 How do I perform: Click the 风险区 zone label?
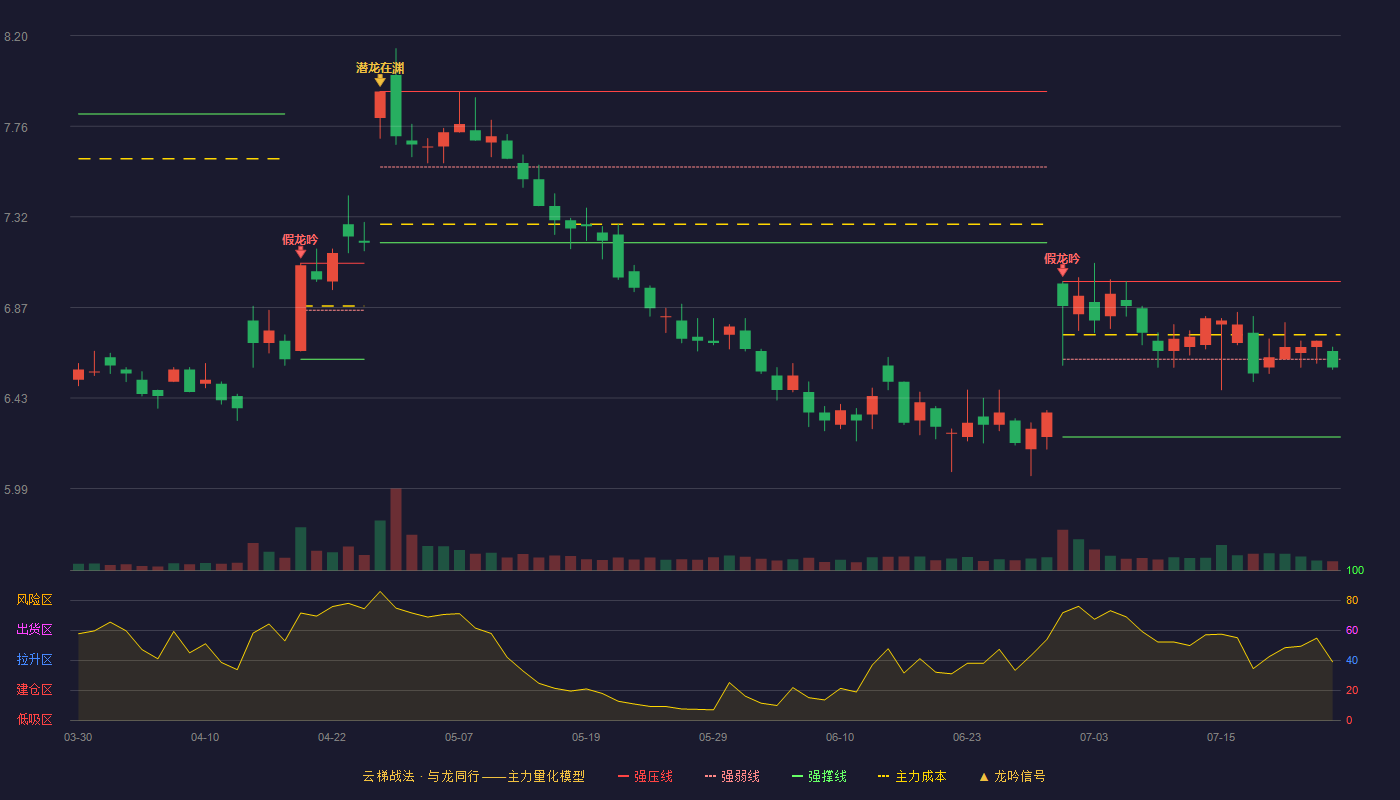[x=34, y=600]
